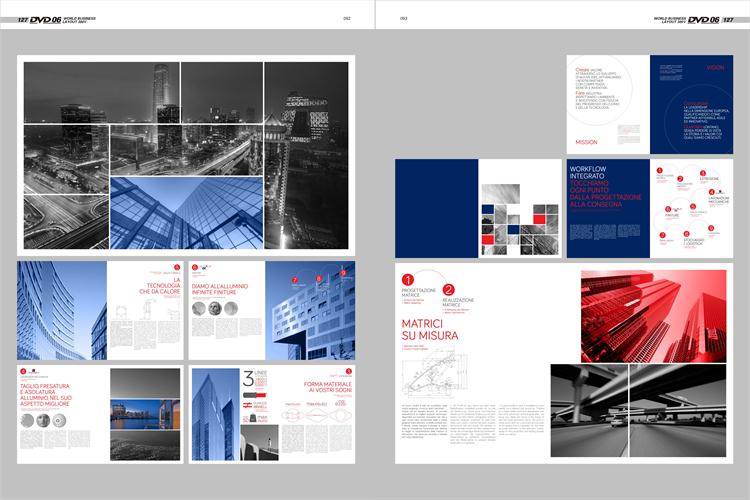Image resolution: width=750 pixels, height=500 pixels.
Task: Click the VISION label on the blue page
Action: 714,68
